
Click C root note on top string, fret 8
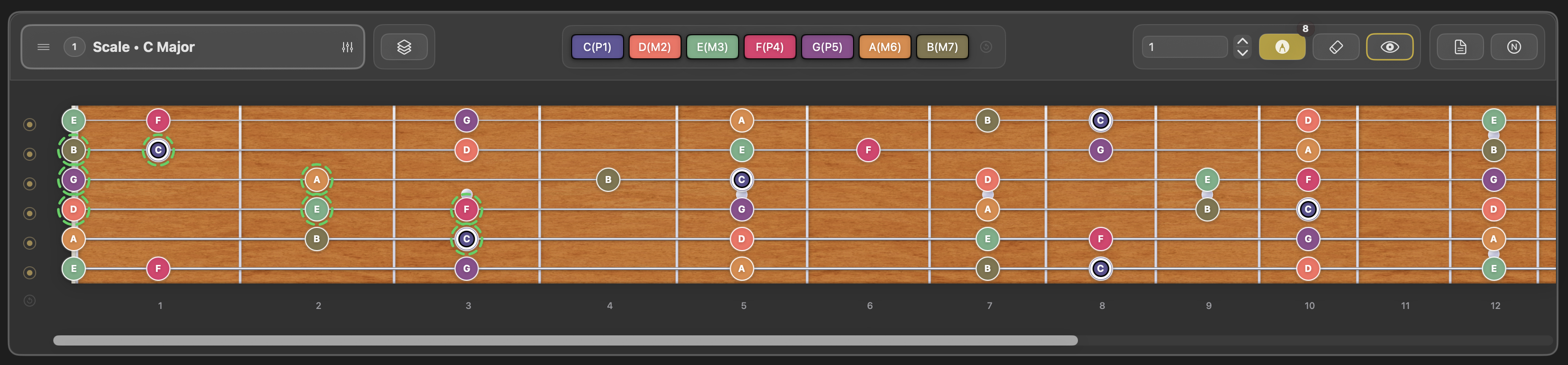(x=1100, y=120)
